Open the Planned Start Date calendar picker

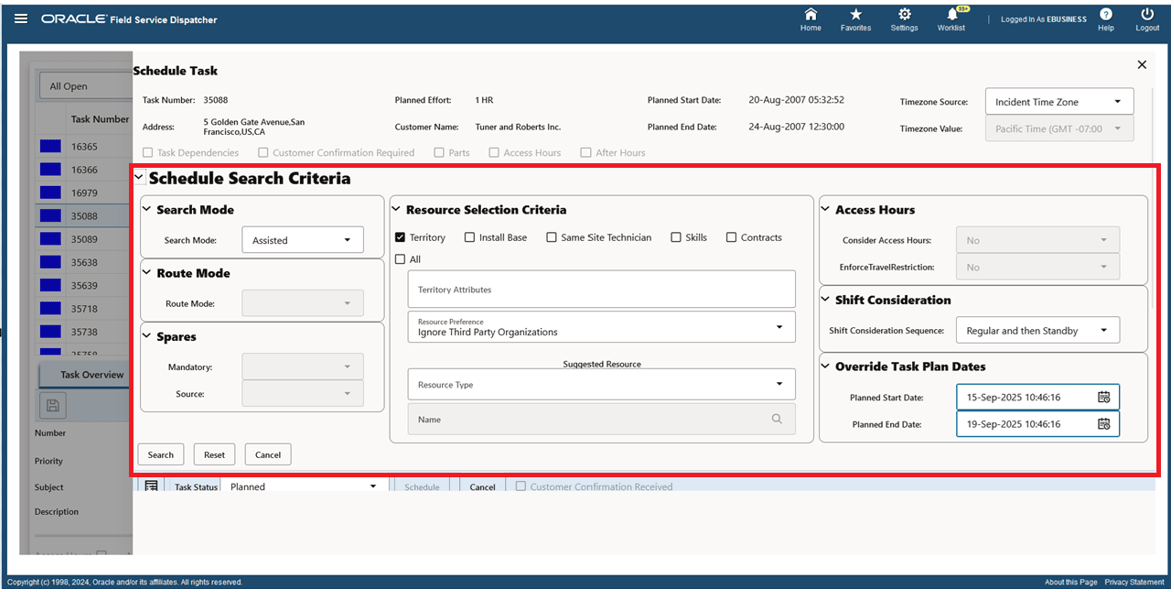coord(1105,397)
